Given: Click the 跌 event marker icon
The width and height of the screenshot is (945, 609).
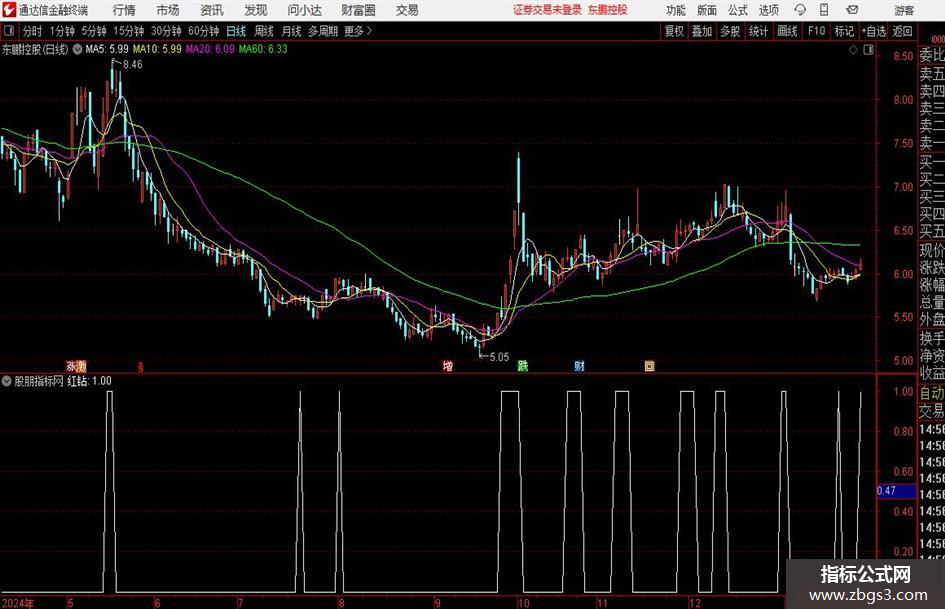Looking at the screenshot, I should 523,366.
